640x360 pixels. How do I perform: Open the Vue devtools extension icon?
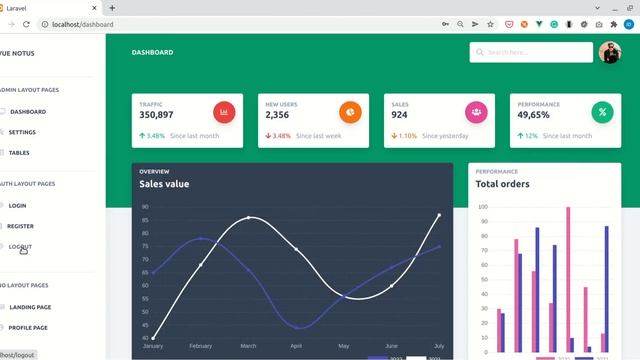(539, 24)
